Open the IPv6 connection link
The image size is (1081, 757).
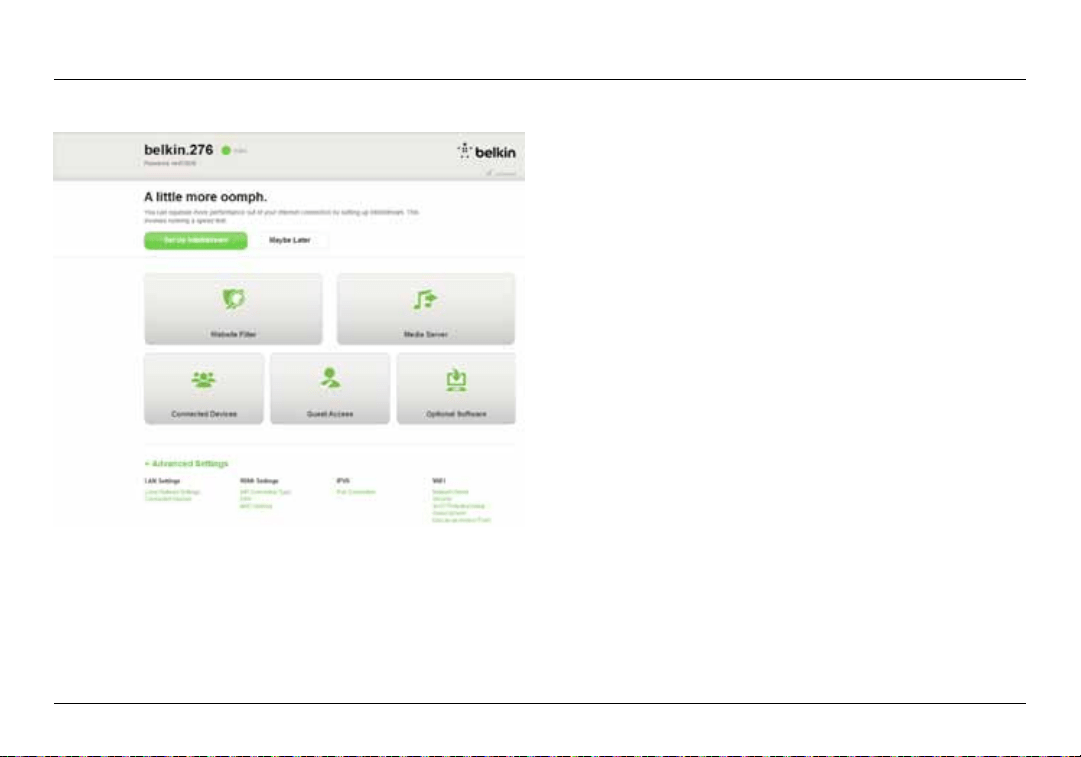[x=356, y=492]
